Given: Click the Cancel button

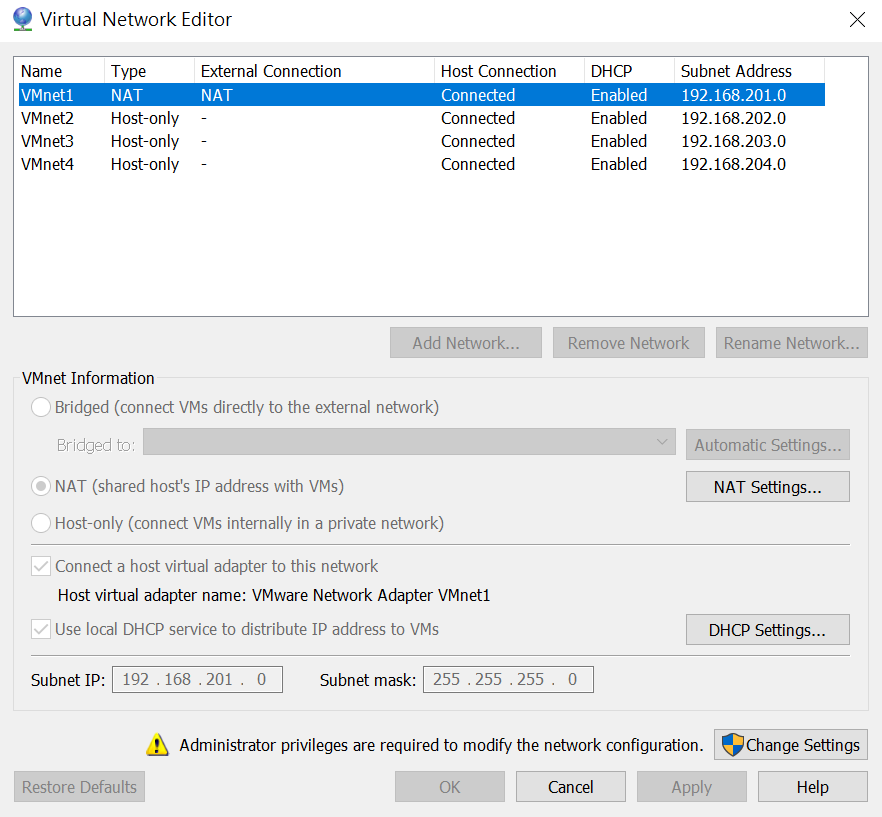Looking at the screenshot, I should [570, 787].
